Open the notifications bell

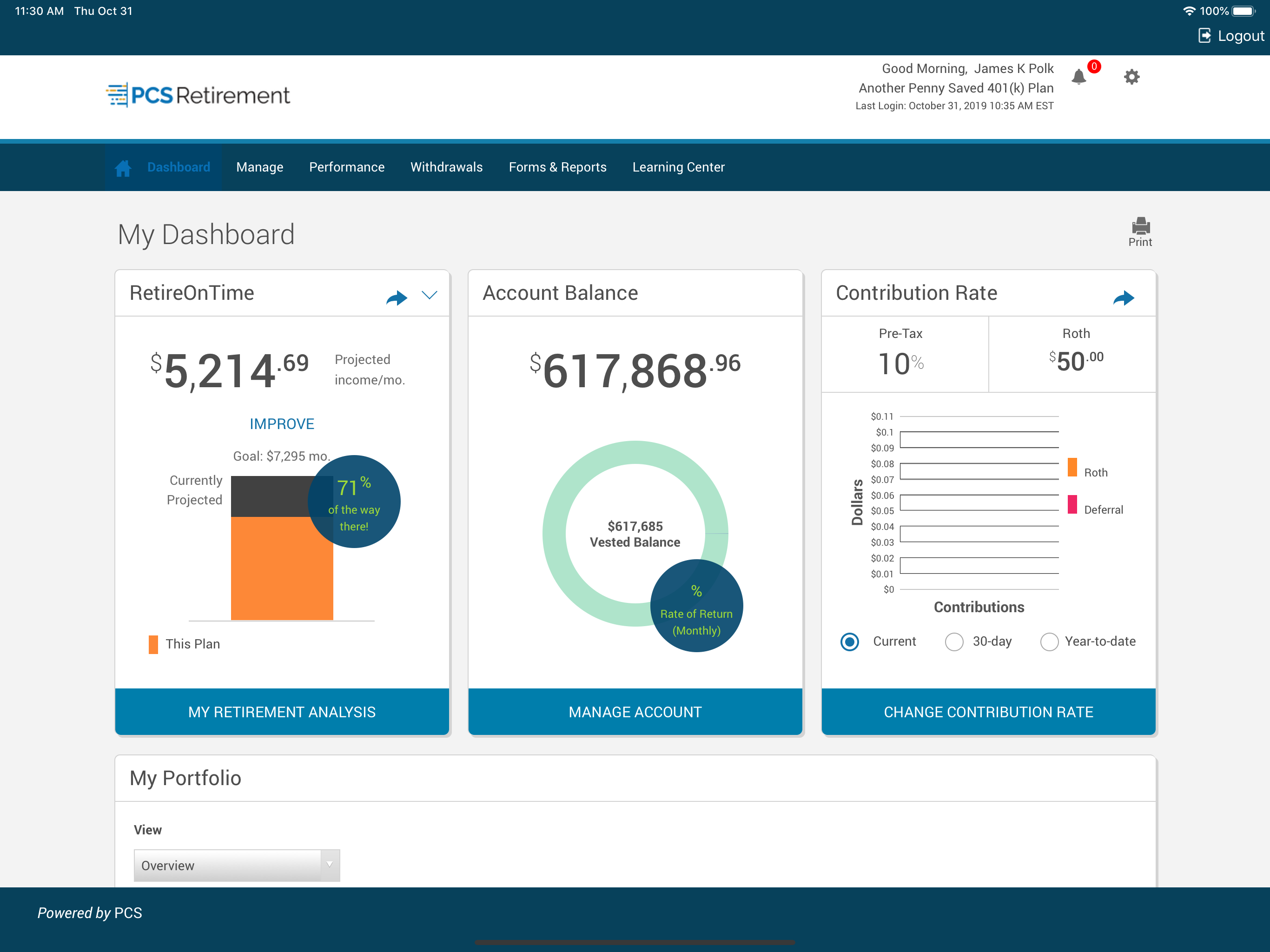coord(1078,76)
